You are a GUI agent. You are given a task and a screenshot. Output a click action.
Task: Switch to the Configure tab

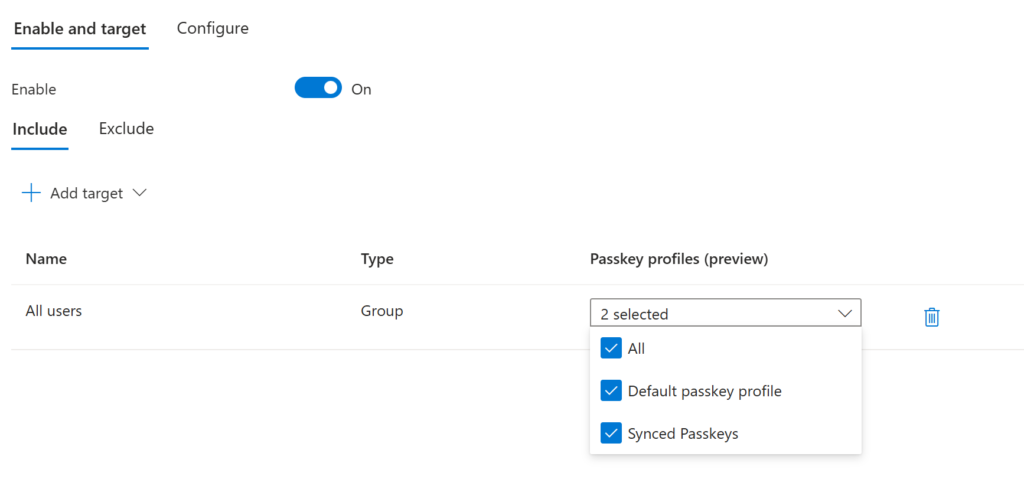pos(212,28)
